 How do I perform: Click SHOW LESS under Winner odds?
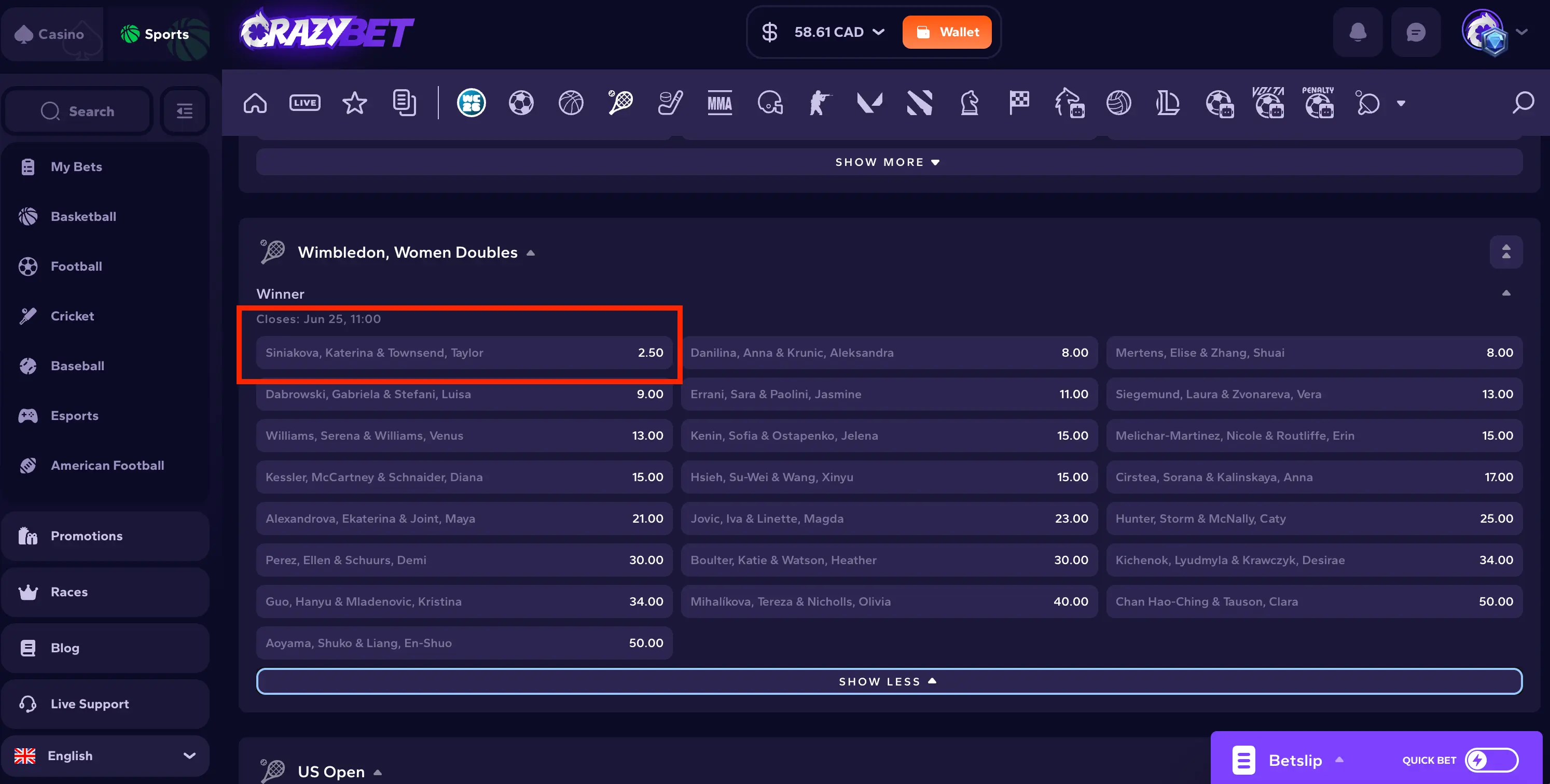pos(889,681)
